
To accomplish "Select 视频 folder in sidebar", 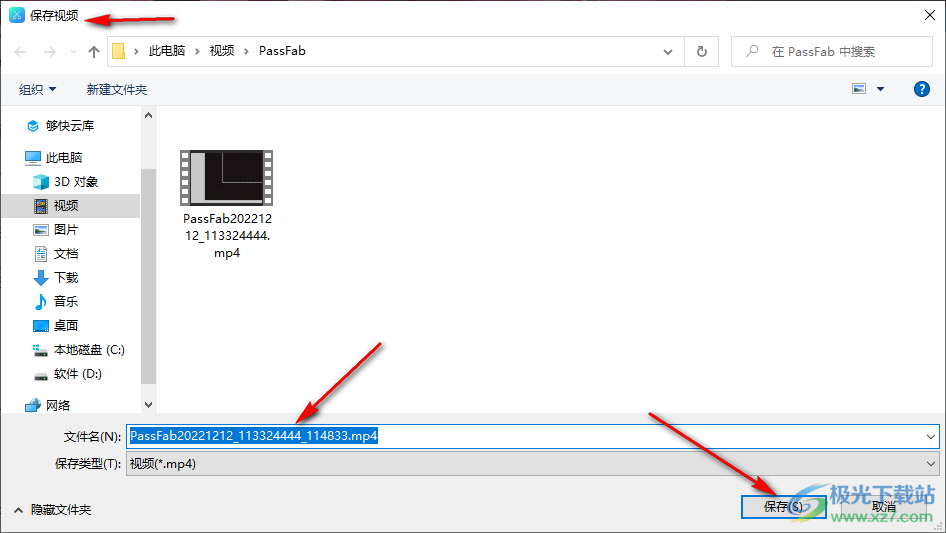I will 71,206.
